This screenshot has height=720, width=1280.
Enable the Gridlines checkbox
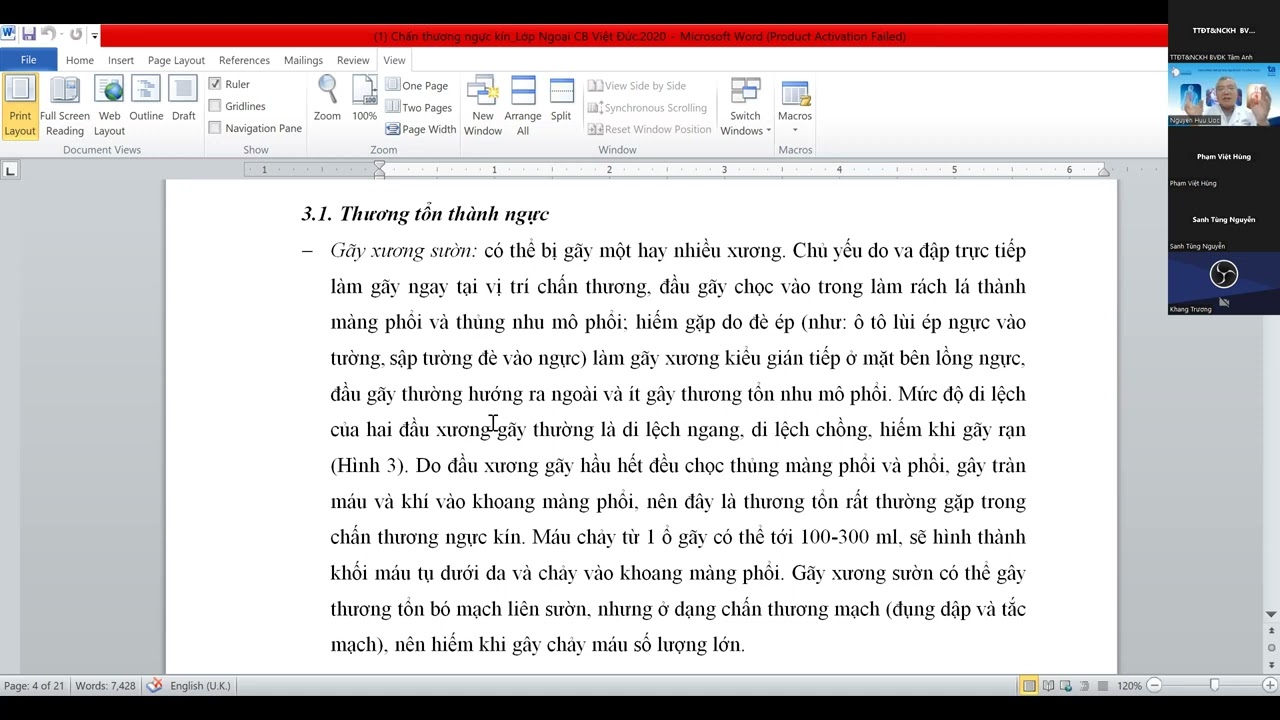(x=215, y=106)
